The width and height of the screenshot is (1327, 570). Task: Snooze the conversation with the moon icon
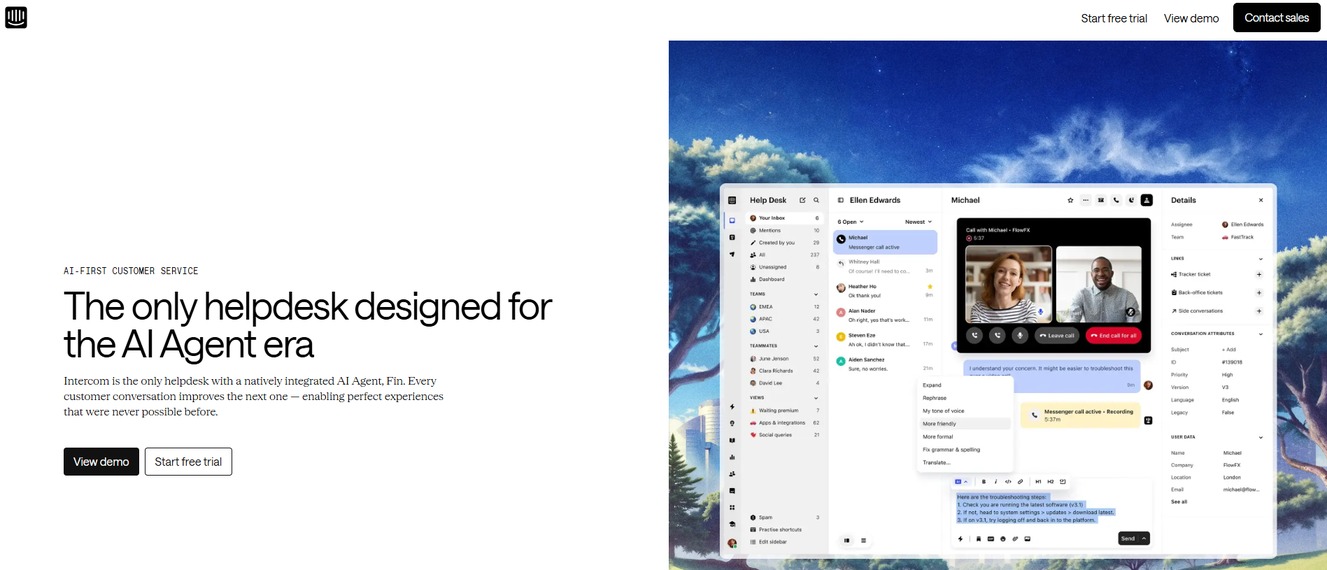pos(1131,200)
